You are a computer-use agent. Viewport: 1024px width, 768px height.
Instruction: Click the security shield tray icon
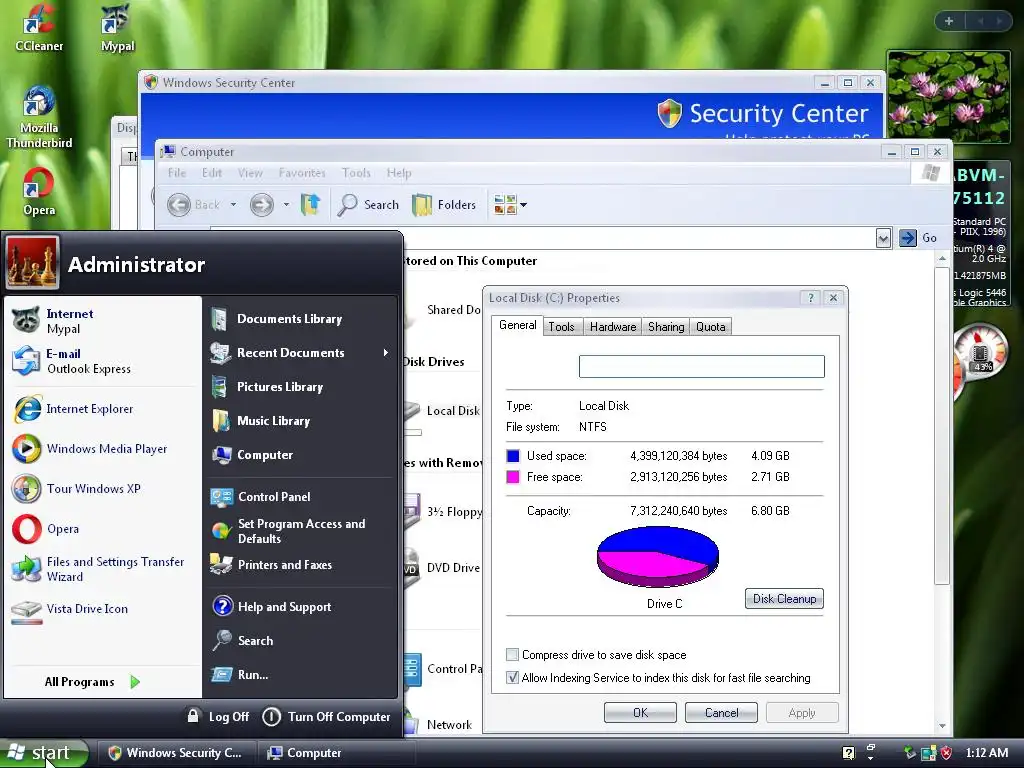click(x=946, y=752)
